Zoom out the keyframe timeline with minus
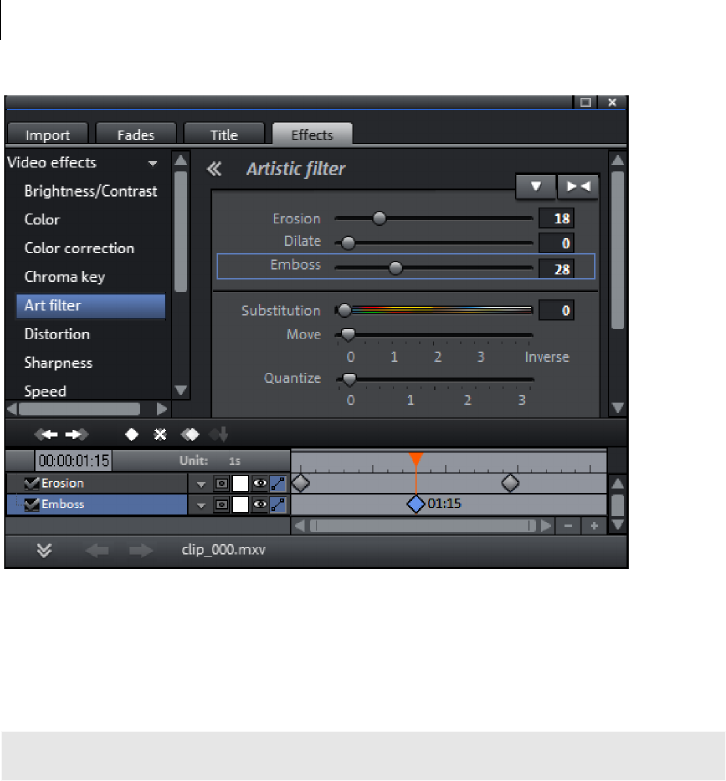This screenshot has height=781, width=726. click(x=568, y=526)
